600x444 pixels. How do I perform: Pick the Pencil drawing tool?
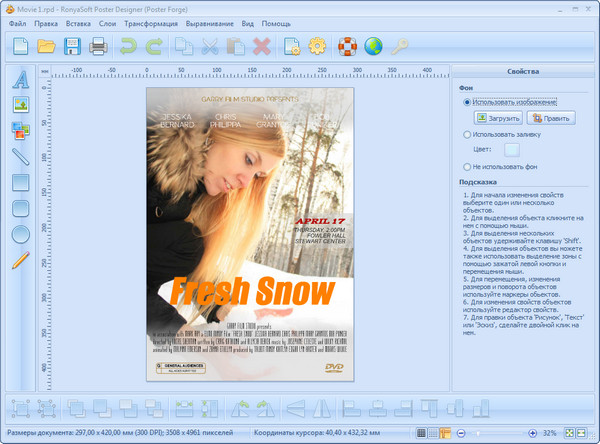click(x=20, y=261)
